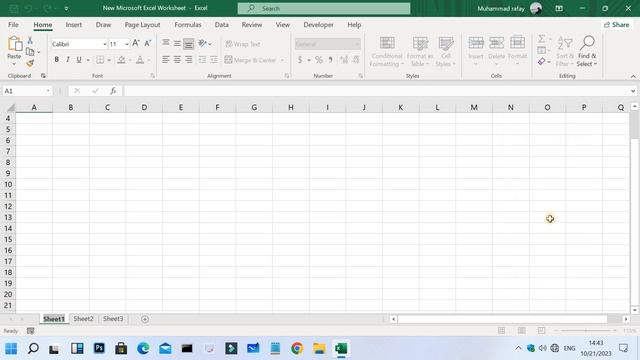Select column D header

[x=144, y=107]
